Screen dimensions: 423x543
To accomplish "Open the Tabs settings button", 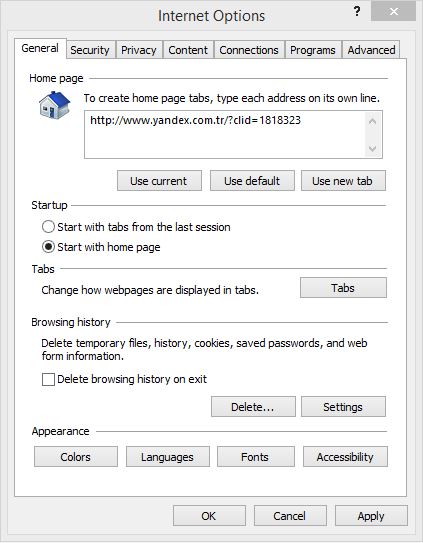I will coord(343,287).
